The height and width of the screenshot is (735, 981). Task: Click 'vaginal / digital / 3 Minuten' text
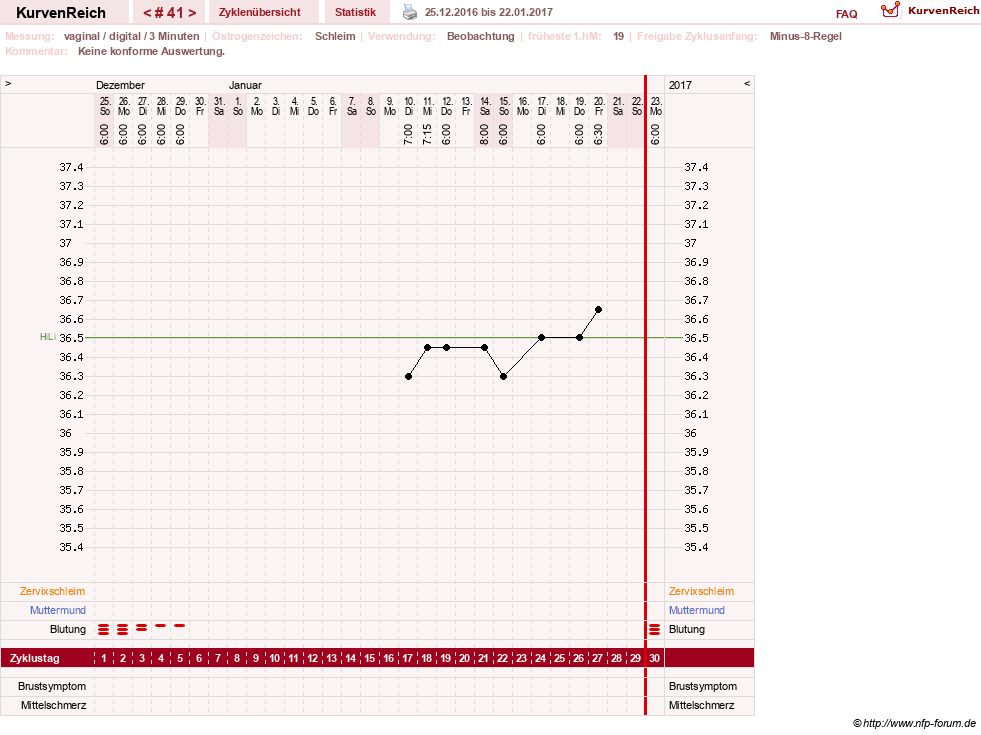coord(131,36)
